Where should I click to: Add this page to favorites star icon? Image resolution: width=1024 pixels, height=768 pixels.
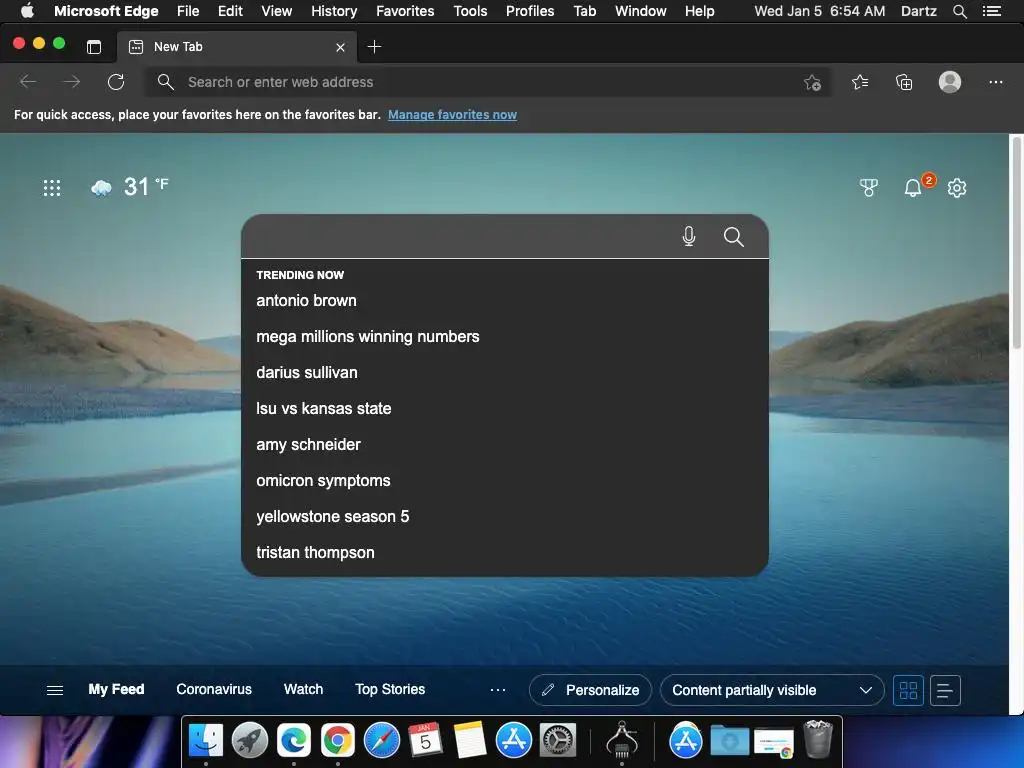(812, 82)
